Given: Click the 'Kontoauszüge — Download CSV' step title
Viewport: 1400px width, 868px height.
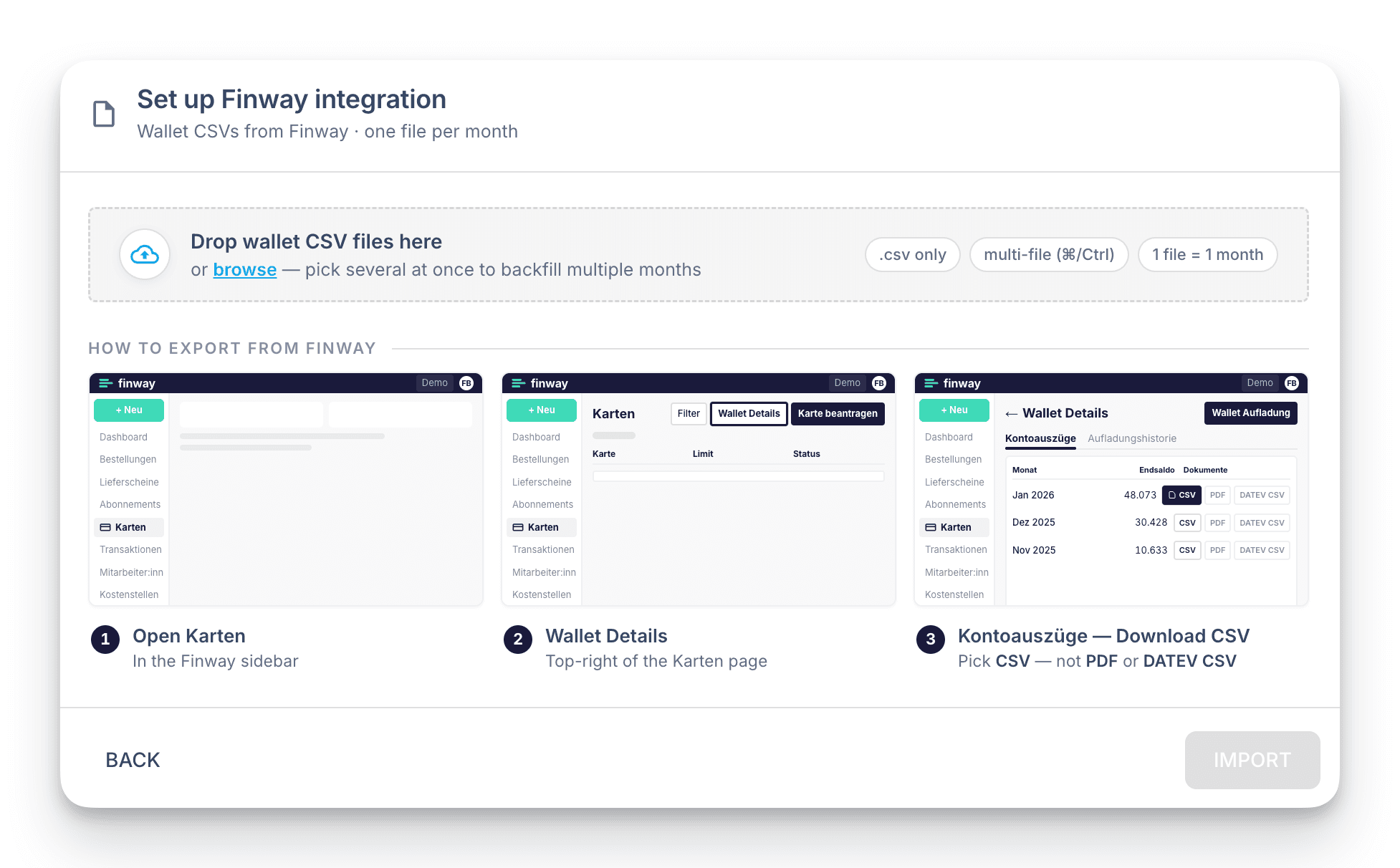Looking at the screenshot, I should 1103,636.
